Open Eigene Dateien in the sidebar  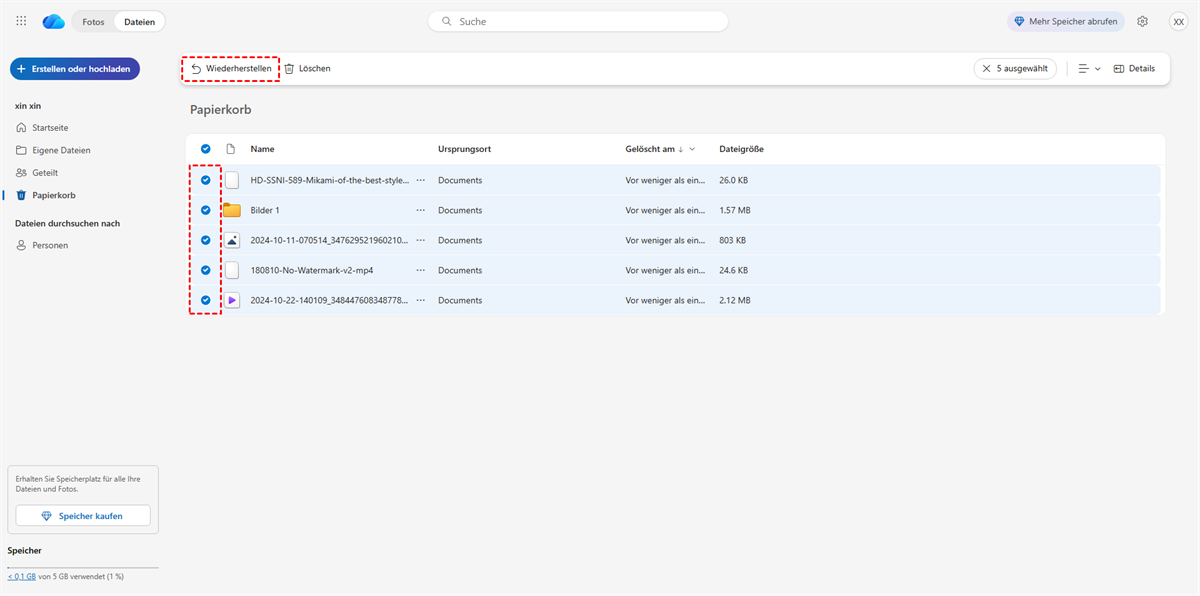(x=61, y=150)
